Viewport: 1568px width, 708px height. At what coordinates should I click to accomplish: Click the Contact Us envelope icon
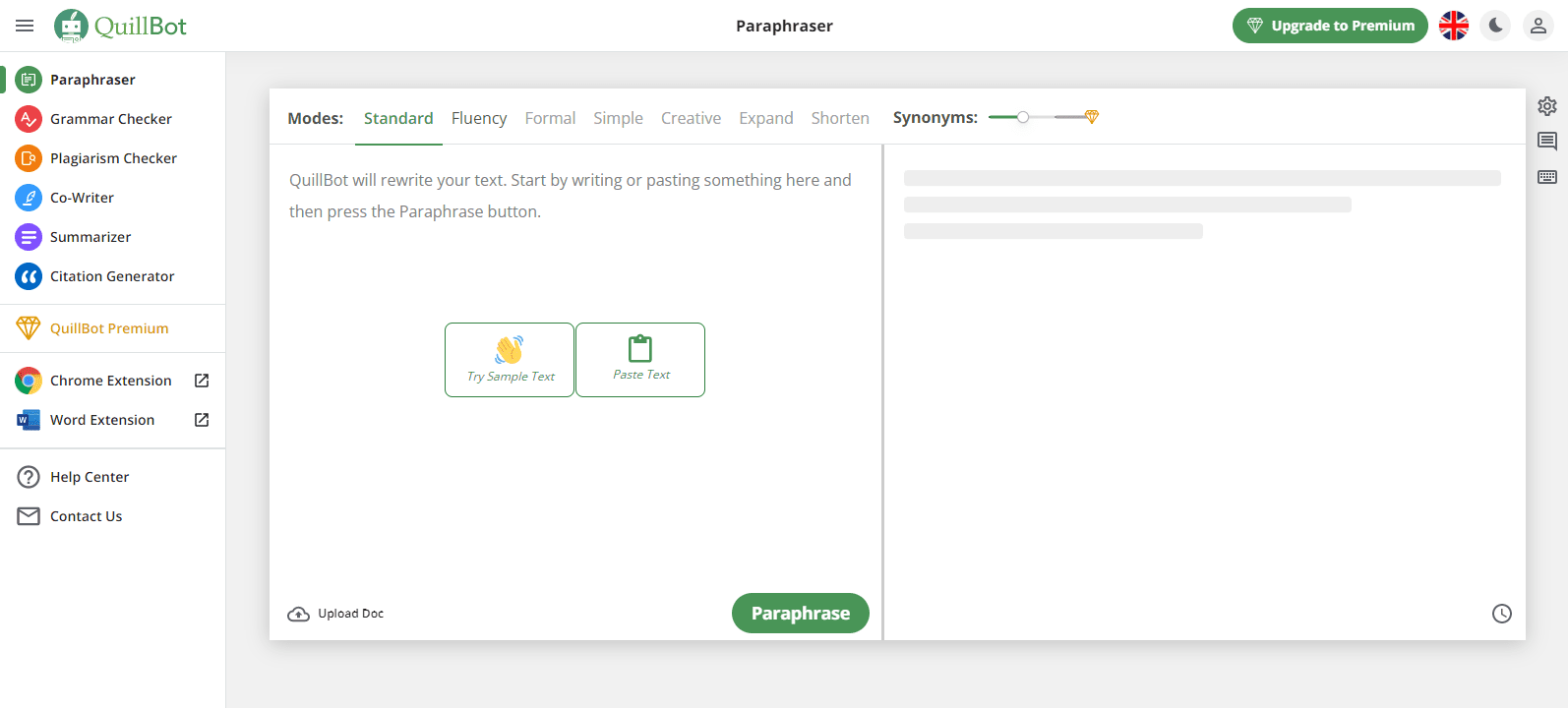29,516
